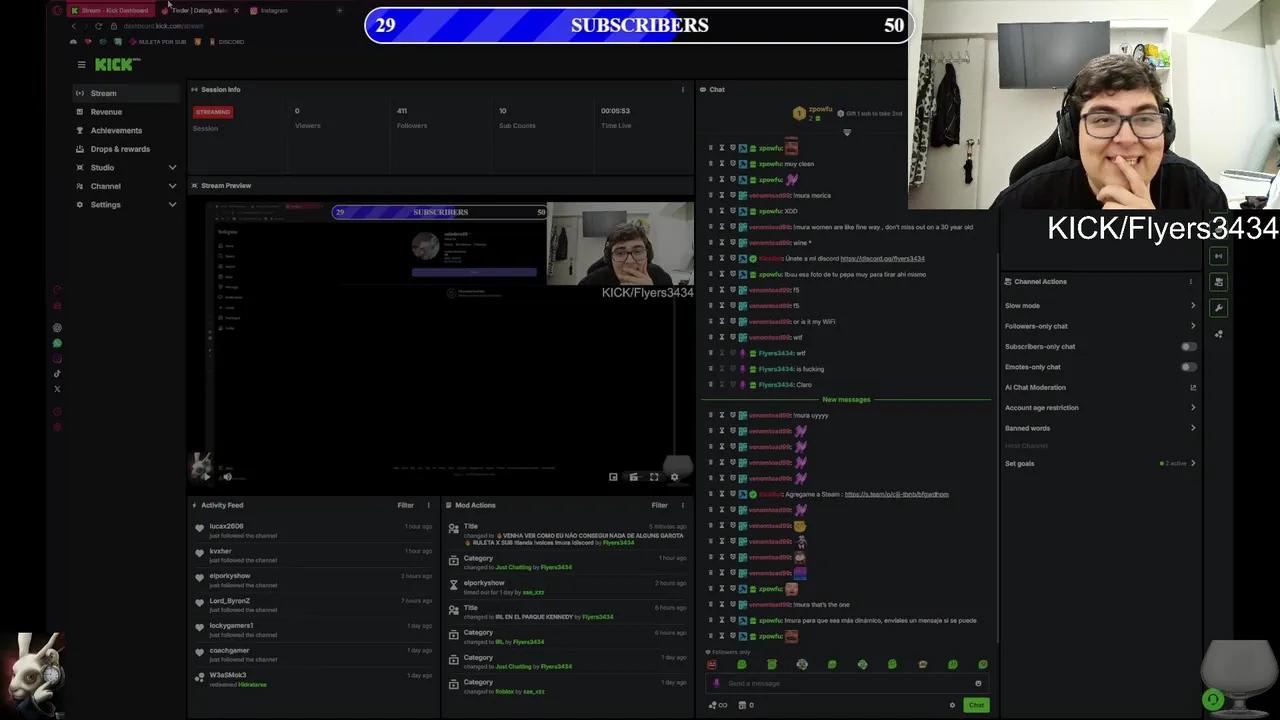Toggle Emotes-only chat switch
The image size is (1280, 720).
(1188, 367)
